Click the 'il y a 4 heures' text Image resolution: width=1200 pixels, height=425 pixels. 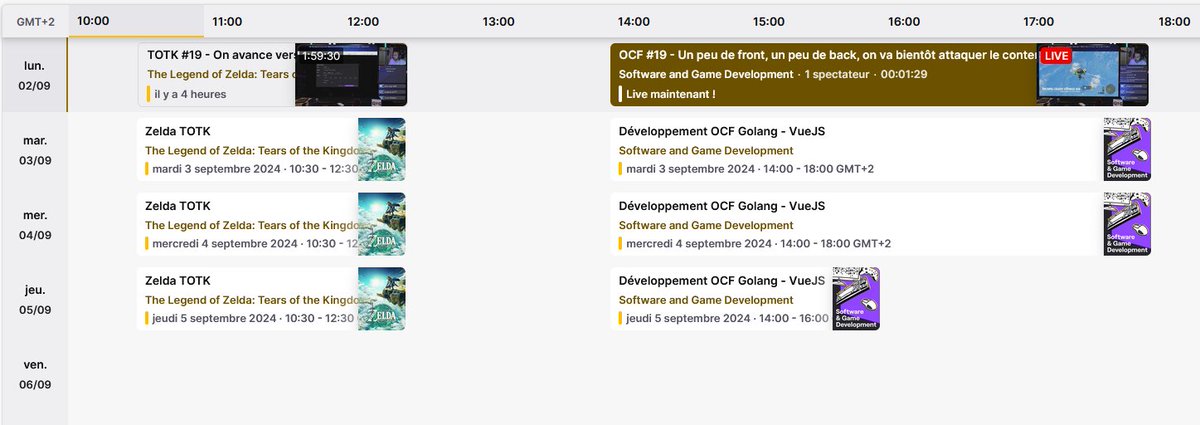[190, 94]
